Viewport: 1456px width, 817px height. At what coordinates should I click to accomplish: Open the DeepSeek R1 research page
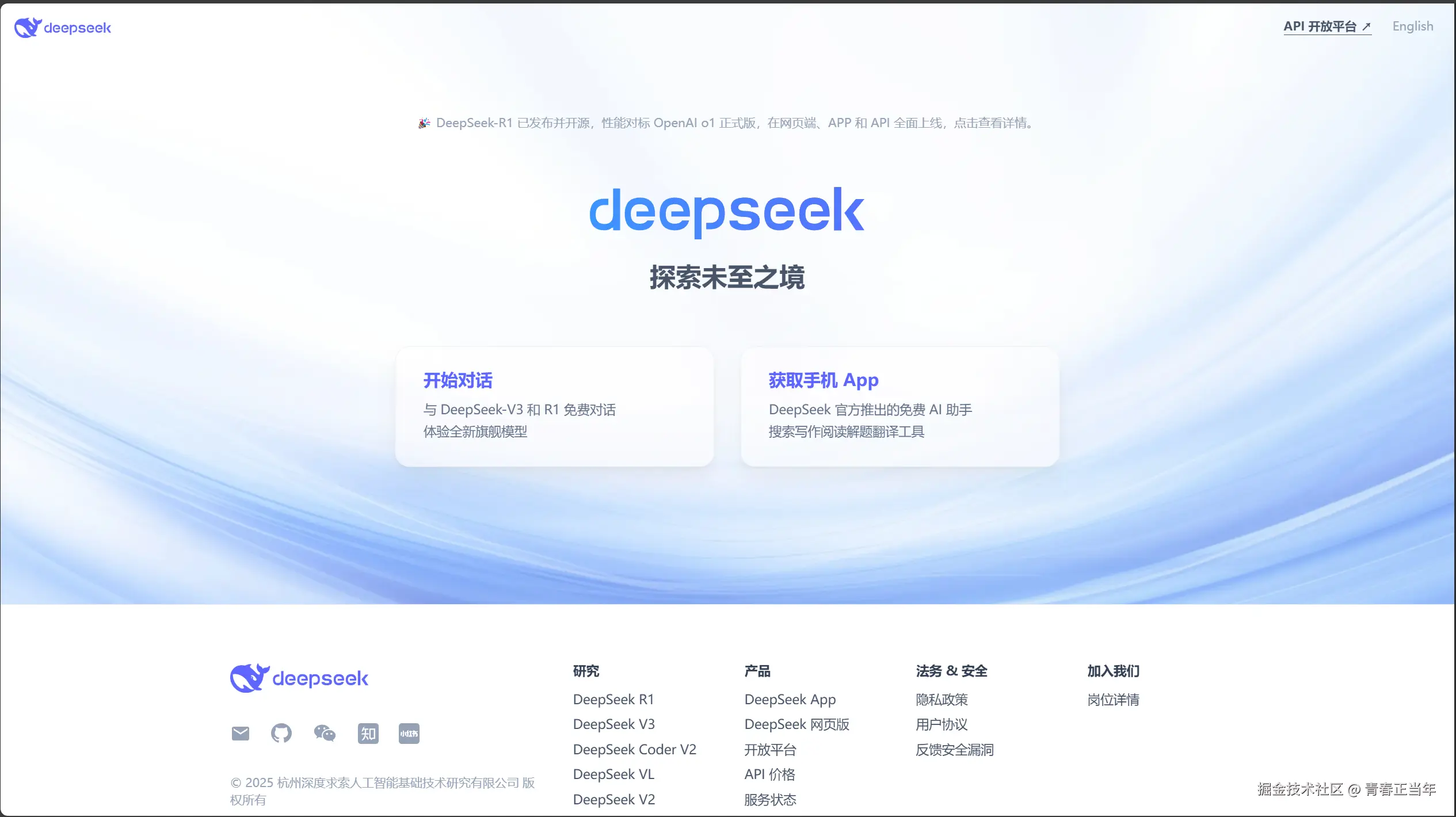click(613, 699)
